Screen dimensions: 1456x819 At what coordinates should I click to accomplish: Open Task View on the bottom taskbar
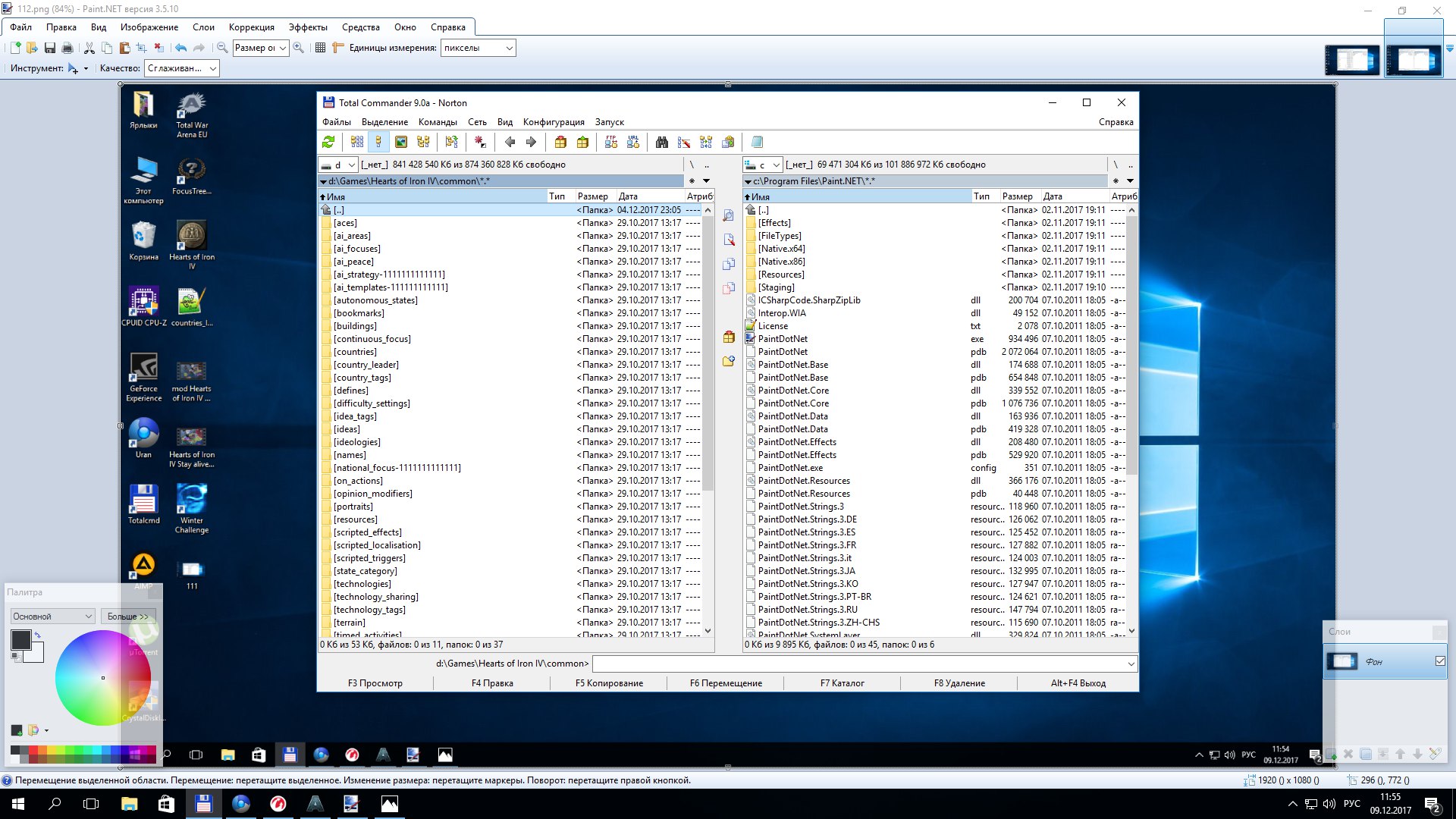point(91,804)
